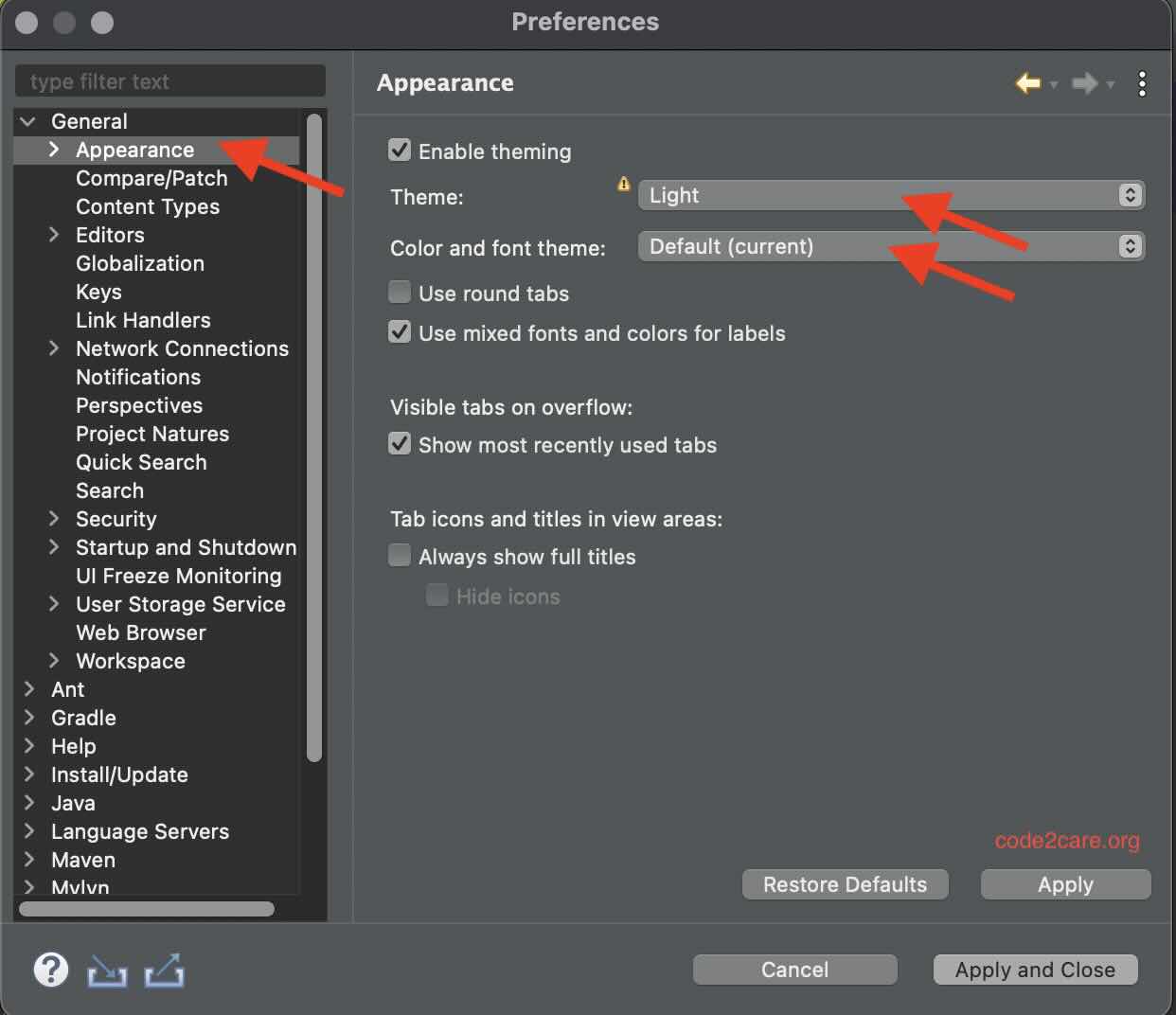Click the filter text search field
Viewport: 1176px width, 1015px height.
point(170,81)
